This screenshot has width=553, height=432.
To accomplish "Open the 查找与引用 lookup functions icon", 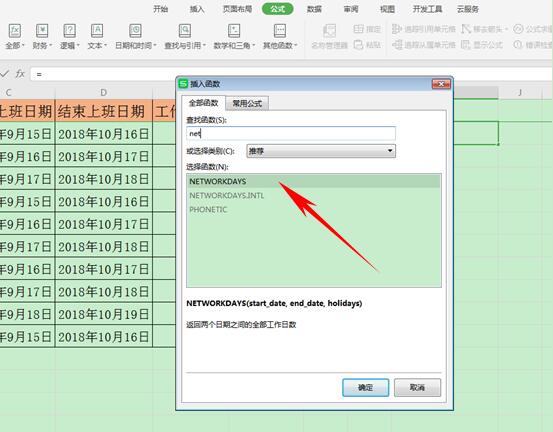I will click(x=185, y=31).
